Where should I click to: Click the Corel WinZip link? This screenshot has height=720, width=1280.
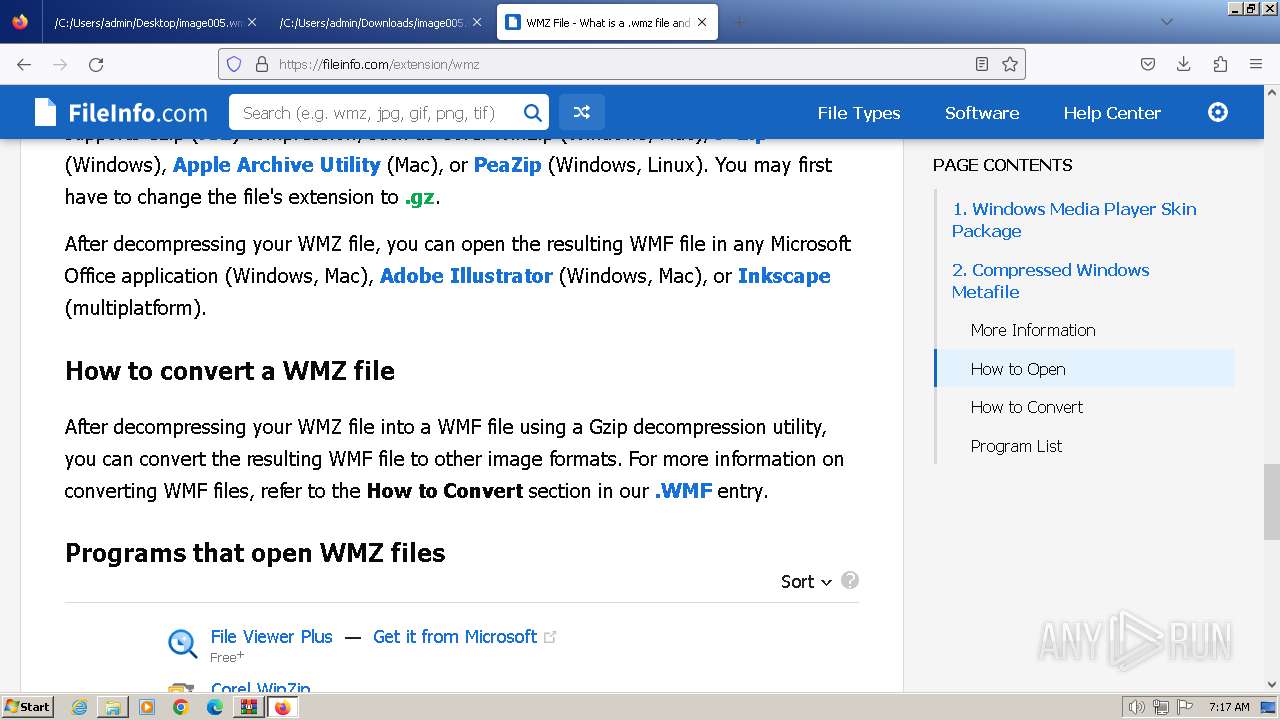(260, 689)
